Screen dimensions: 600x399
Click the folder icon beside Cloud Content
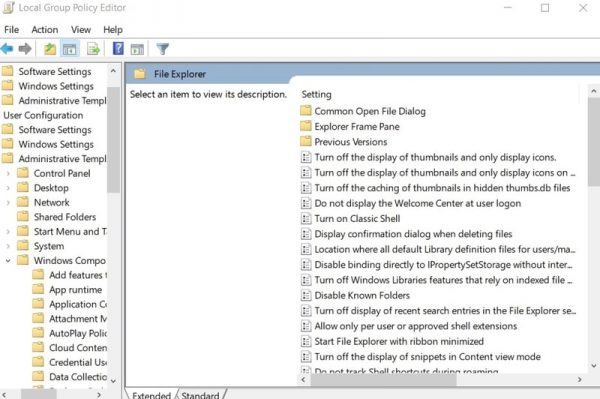(x=38, y=347)
